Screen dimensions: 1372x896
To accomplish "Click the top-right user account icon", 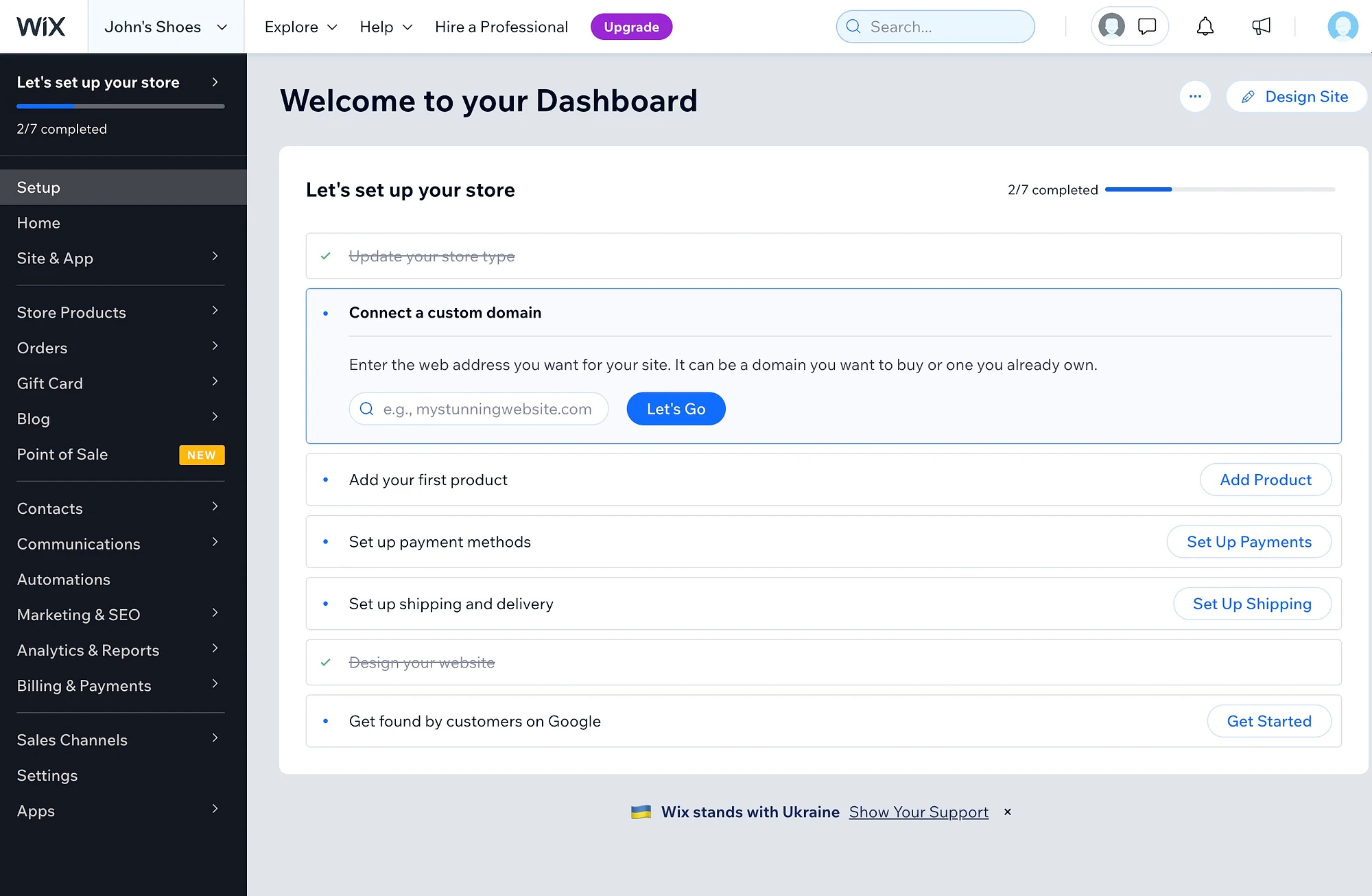I will (1343, 26).
